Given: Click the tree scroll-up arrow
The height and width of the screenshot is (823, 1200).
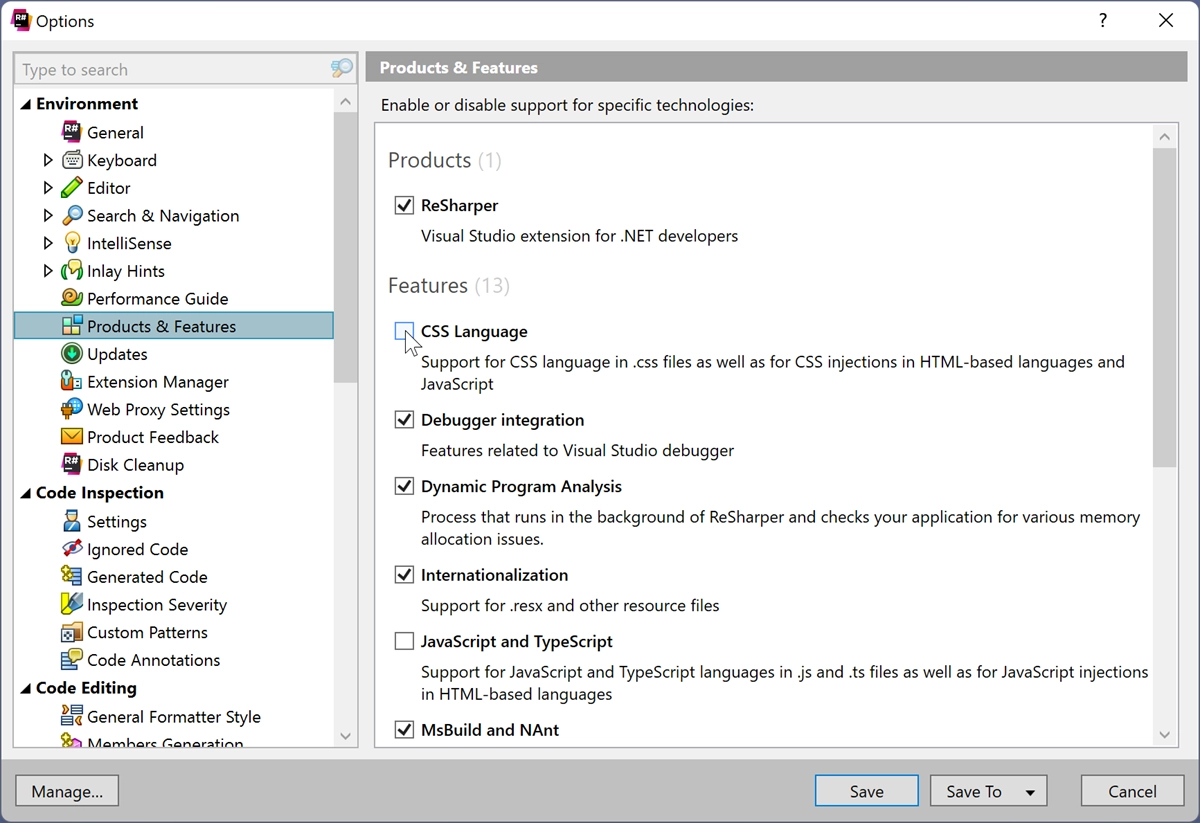Looking at the screenshot, I should pos(345,102).
